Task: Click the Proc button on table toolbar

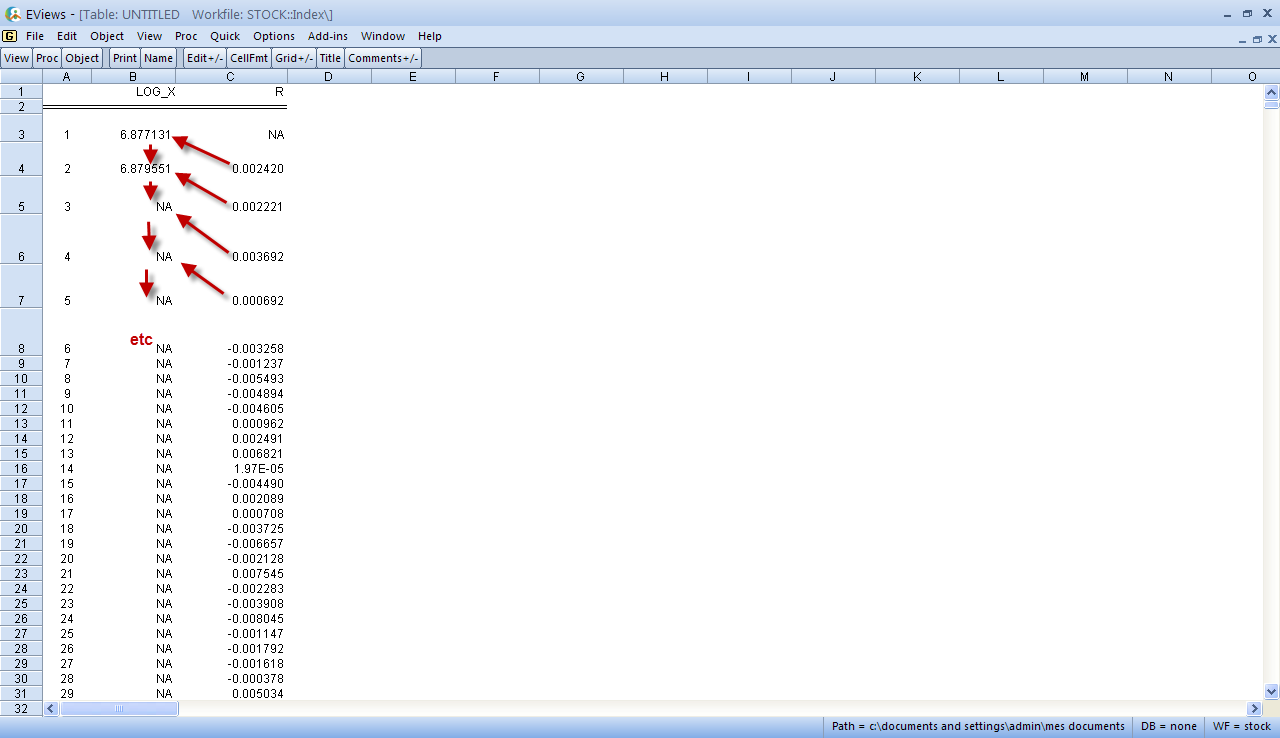Action: [x=48, y=58]
